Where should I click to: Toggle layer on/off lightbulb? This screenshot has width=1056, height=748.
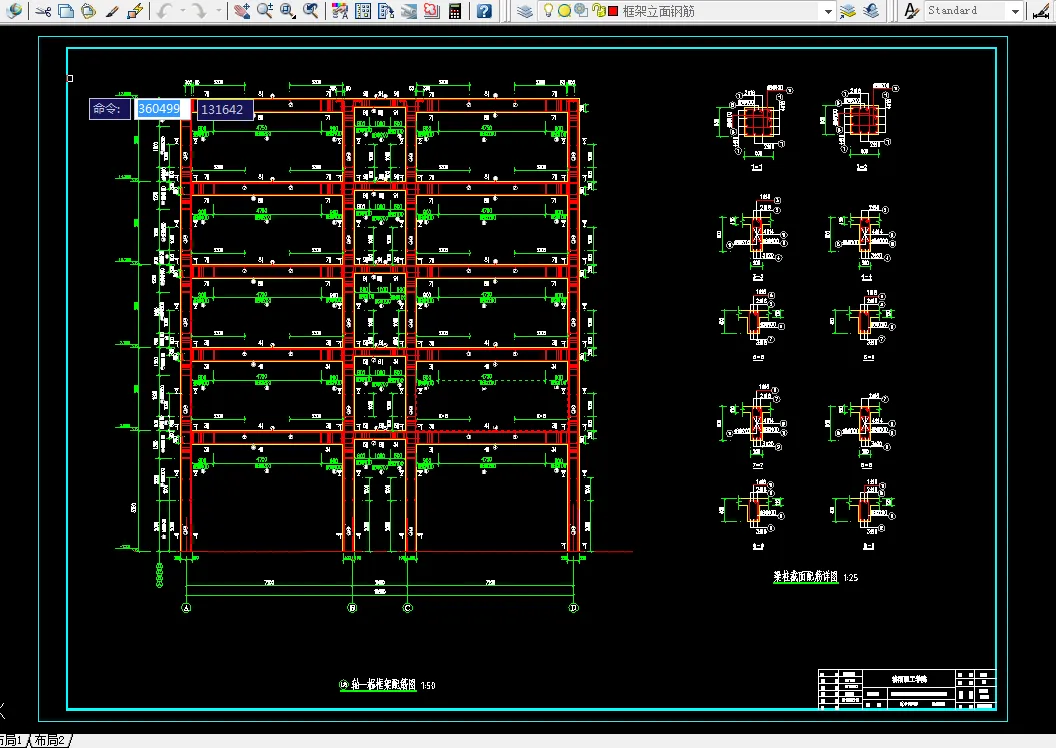[x=548, y=11]
